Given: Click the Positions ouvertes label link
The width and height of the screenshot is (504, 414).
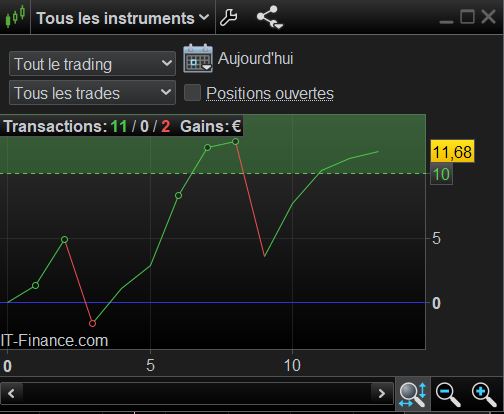Looking at the screenshot, I should point(270,93).
